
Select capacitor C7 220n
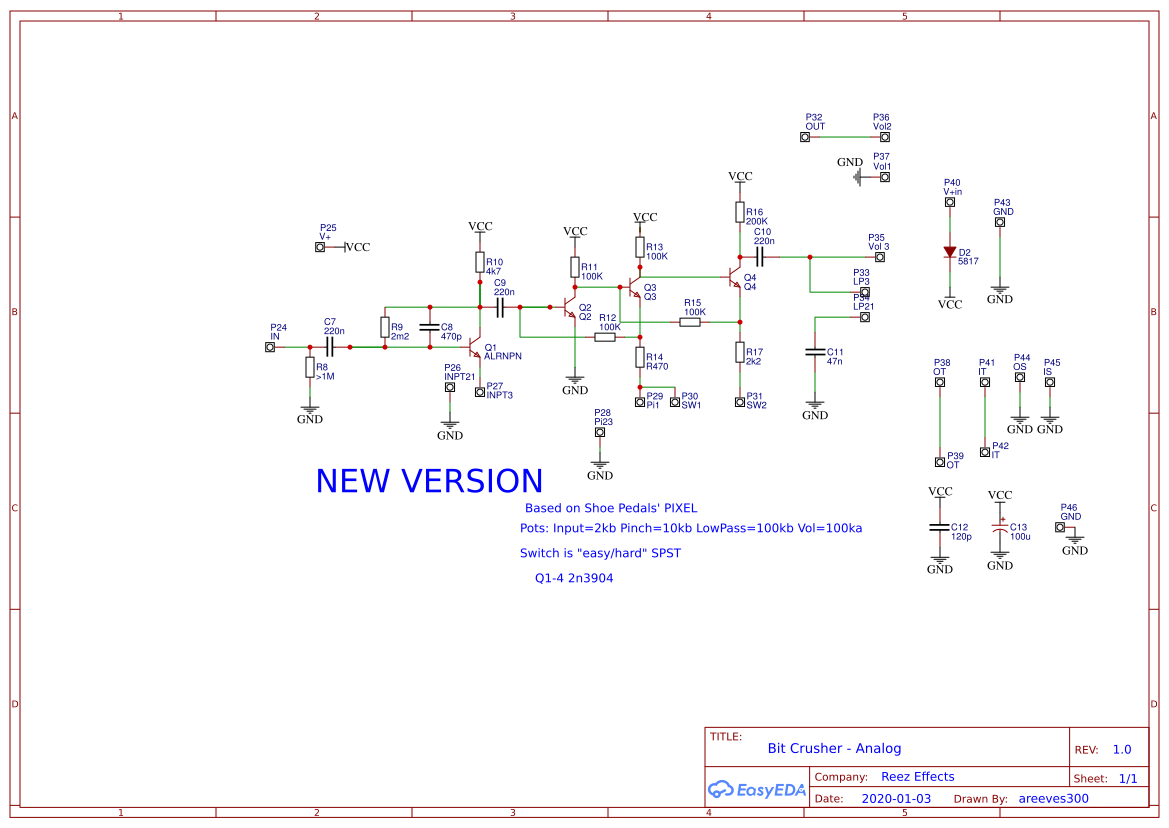[x=331, y=345]
